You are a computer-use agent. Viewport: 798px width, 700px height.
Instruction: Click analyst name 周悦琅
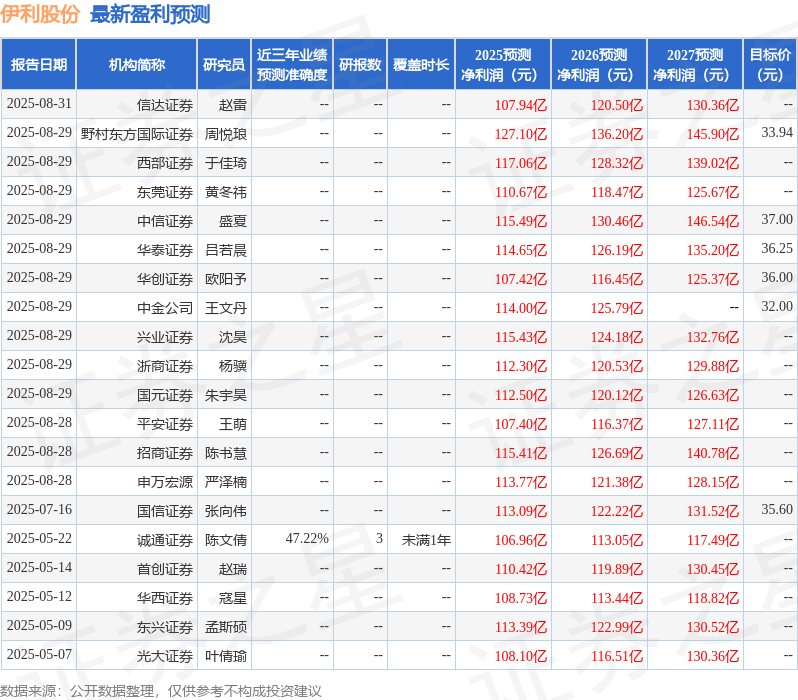click(x=226, y=134)
